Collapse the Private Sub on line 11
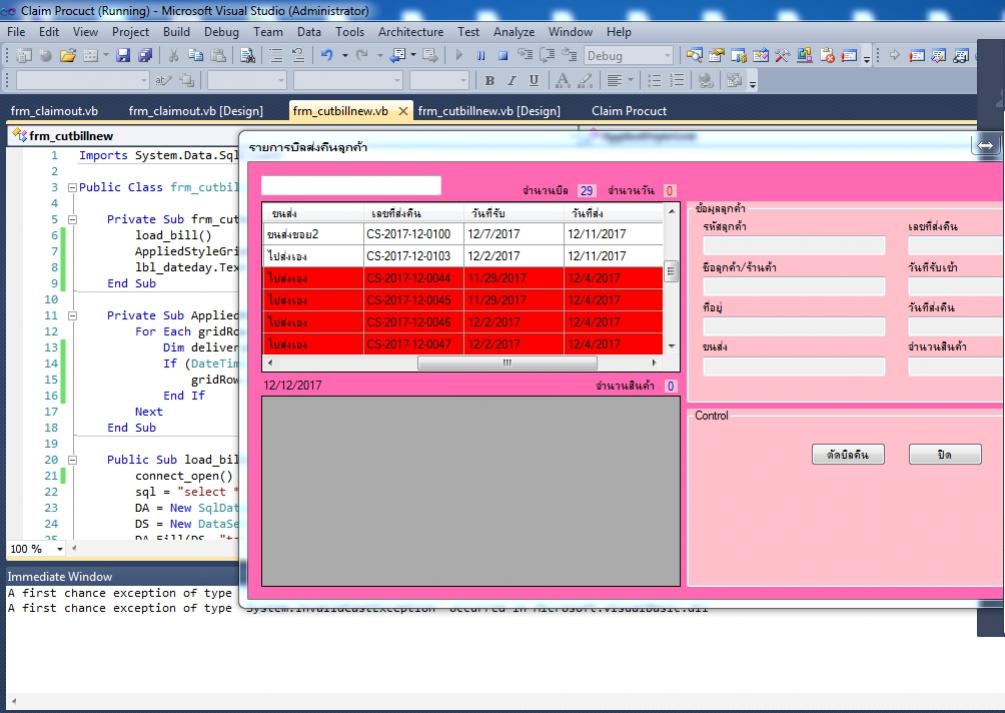This screenshot has width=1005, height=713. point(72,315)
